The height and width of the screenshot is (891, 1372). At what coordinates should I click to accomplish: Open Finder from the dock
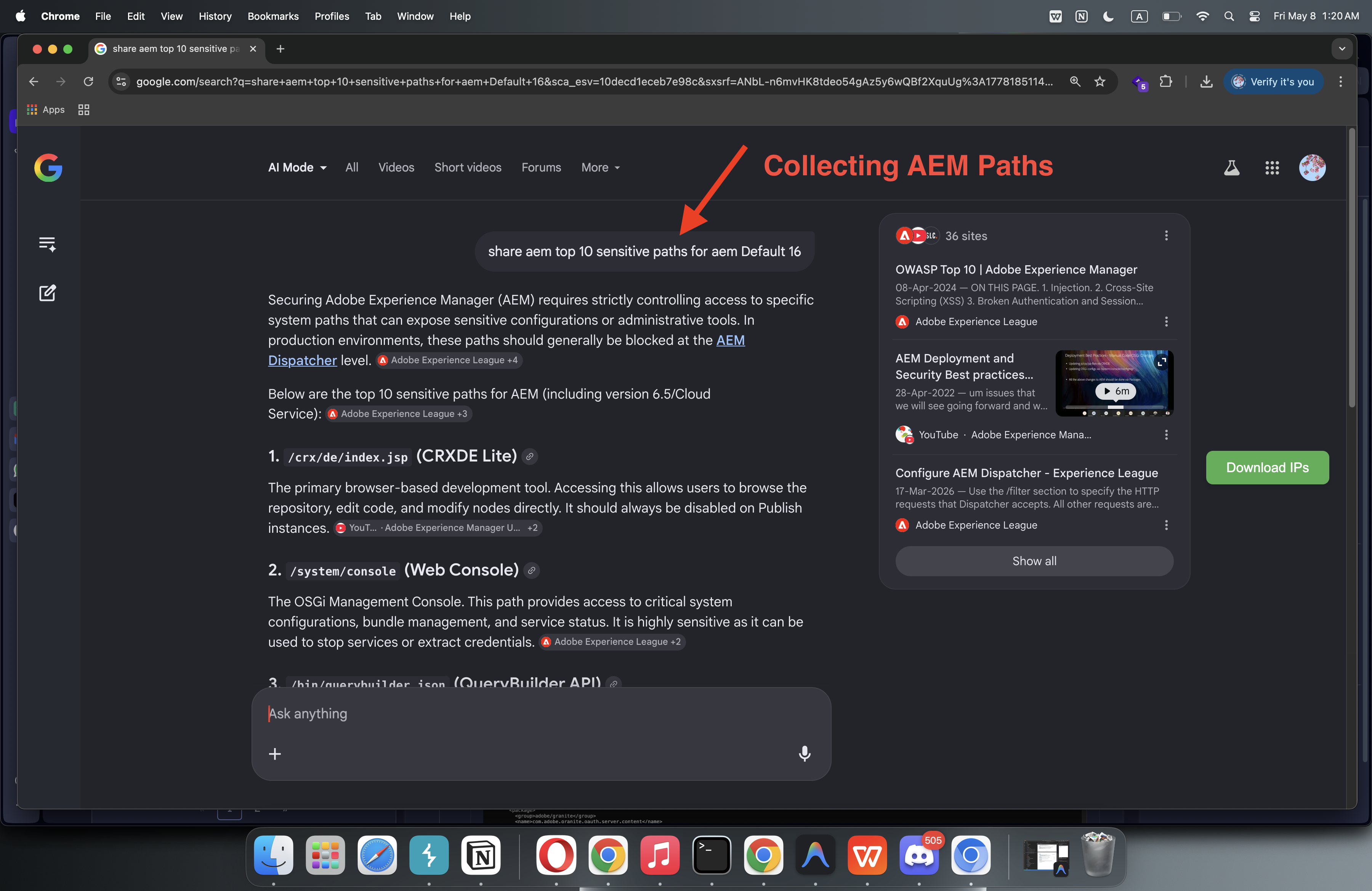pos(274,855)
